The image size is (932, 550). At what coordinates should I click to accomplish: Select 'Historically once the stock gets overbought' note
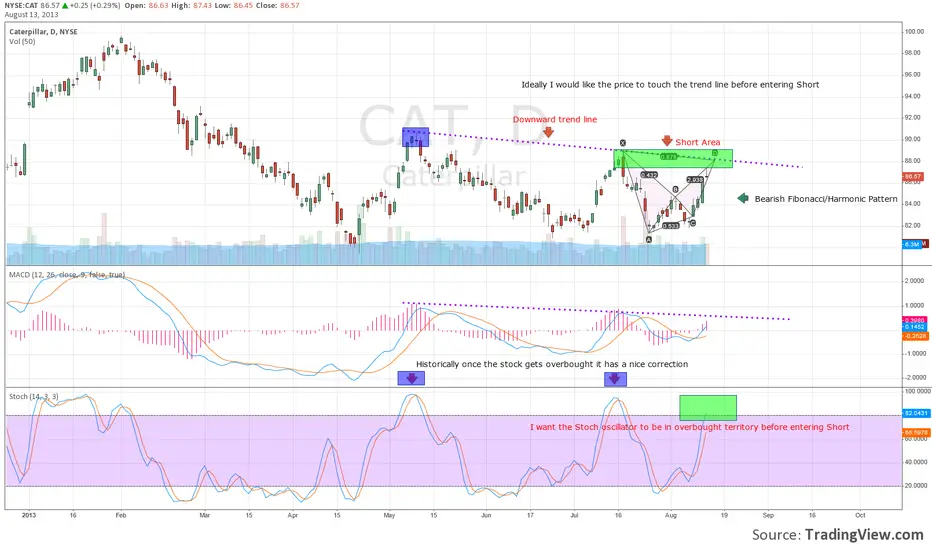pos(552,364)
